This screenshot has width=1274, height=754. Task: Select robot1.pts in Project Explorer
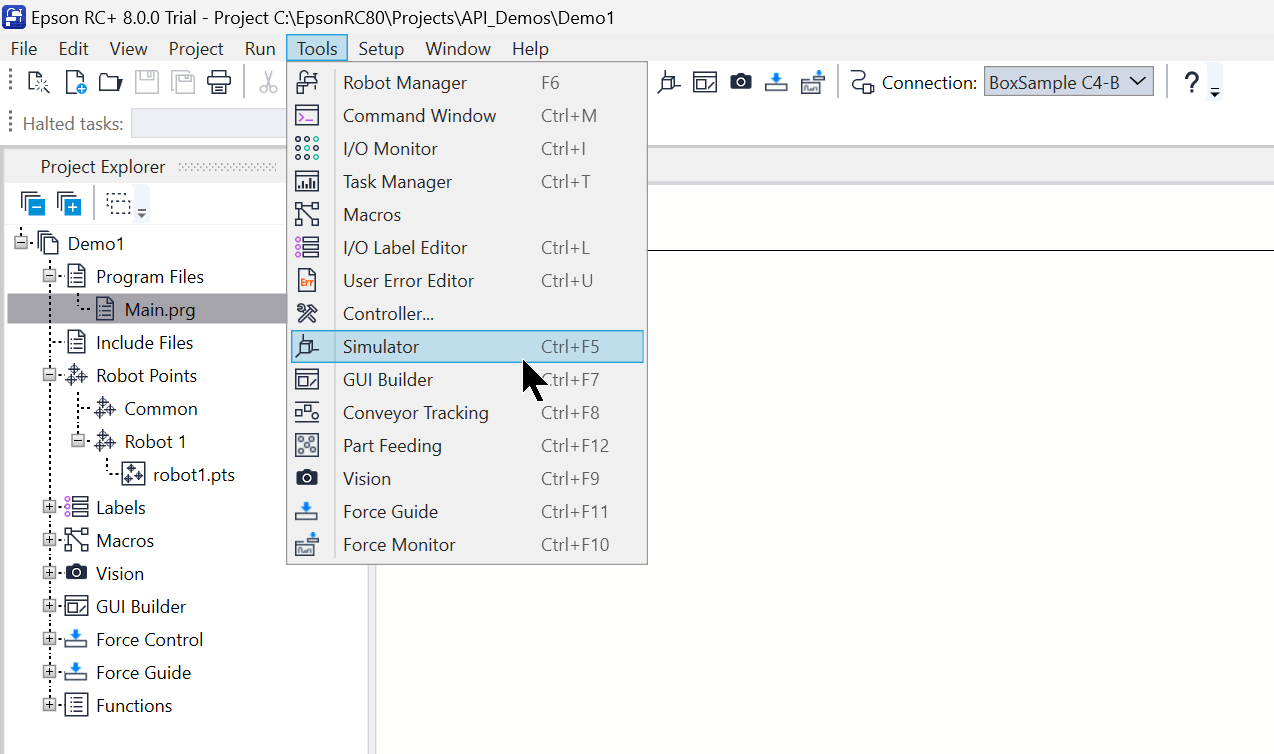[194, 474]
